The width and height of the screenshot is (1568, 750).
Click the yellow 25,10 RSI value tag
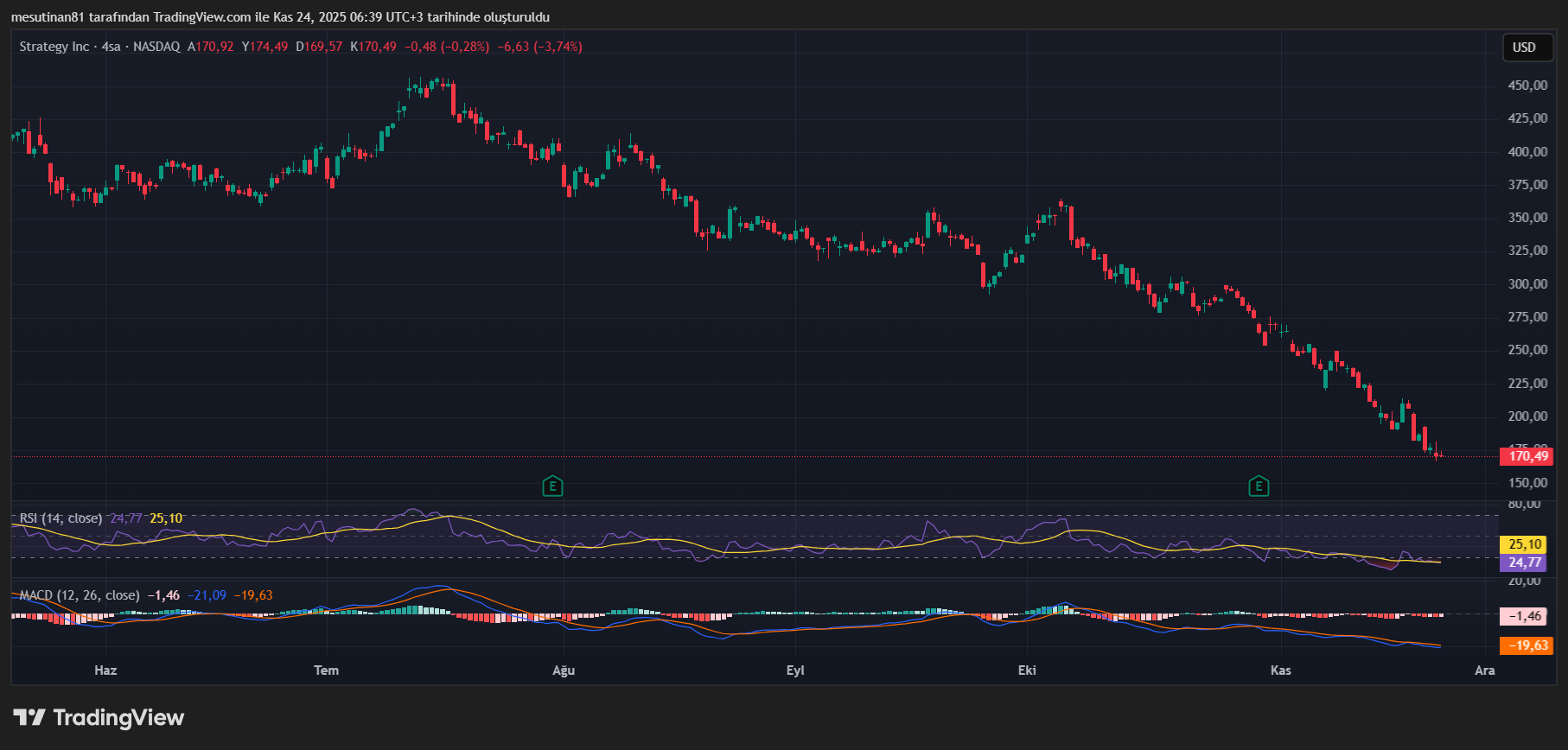point(1525,544)
